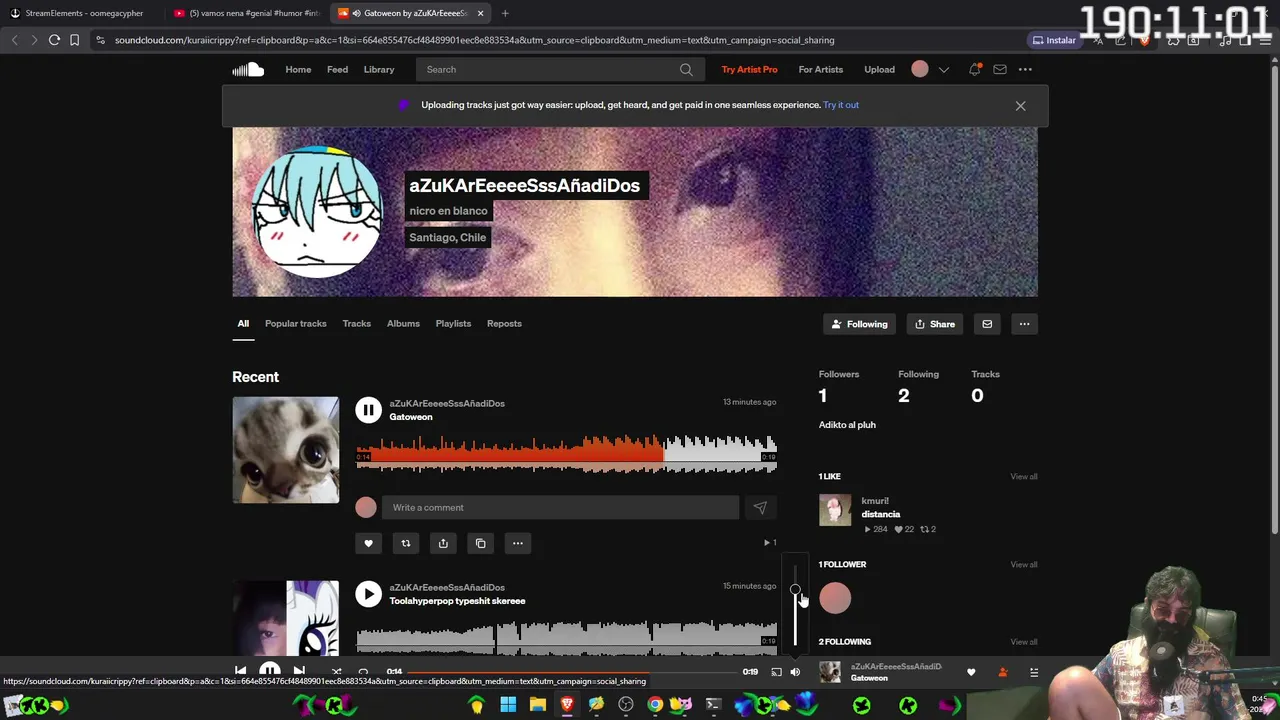1280x720 pixels.
Task: Open the For Artists link
Action: [x=821, y=69]
